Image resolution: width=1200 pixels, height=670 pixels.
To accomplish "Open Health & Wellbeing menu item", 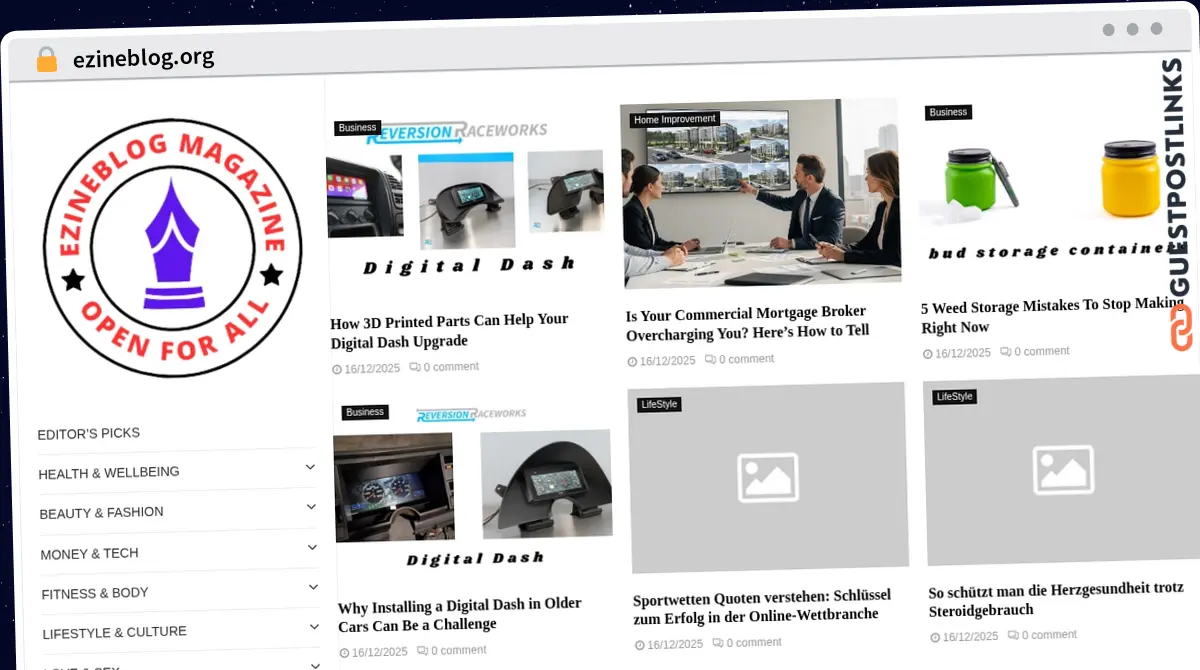I will [109, 472].
